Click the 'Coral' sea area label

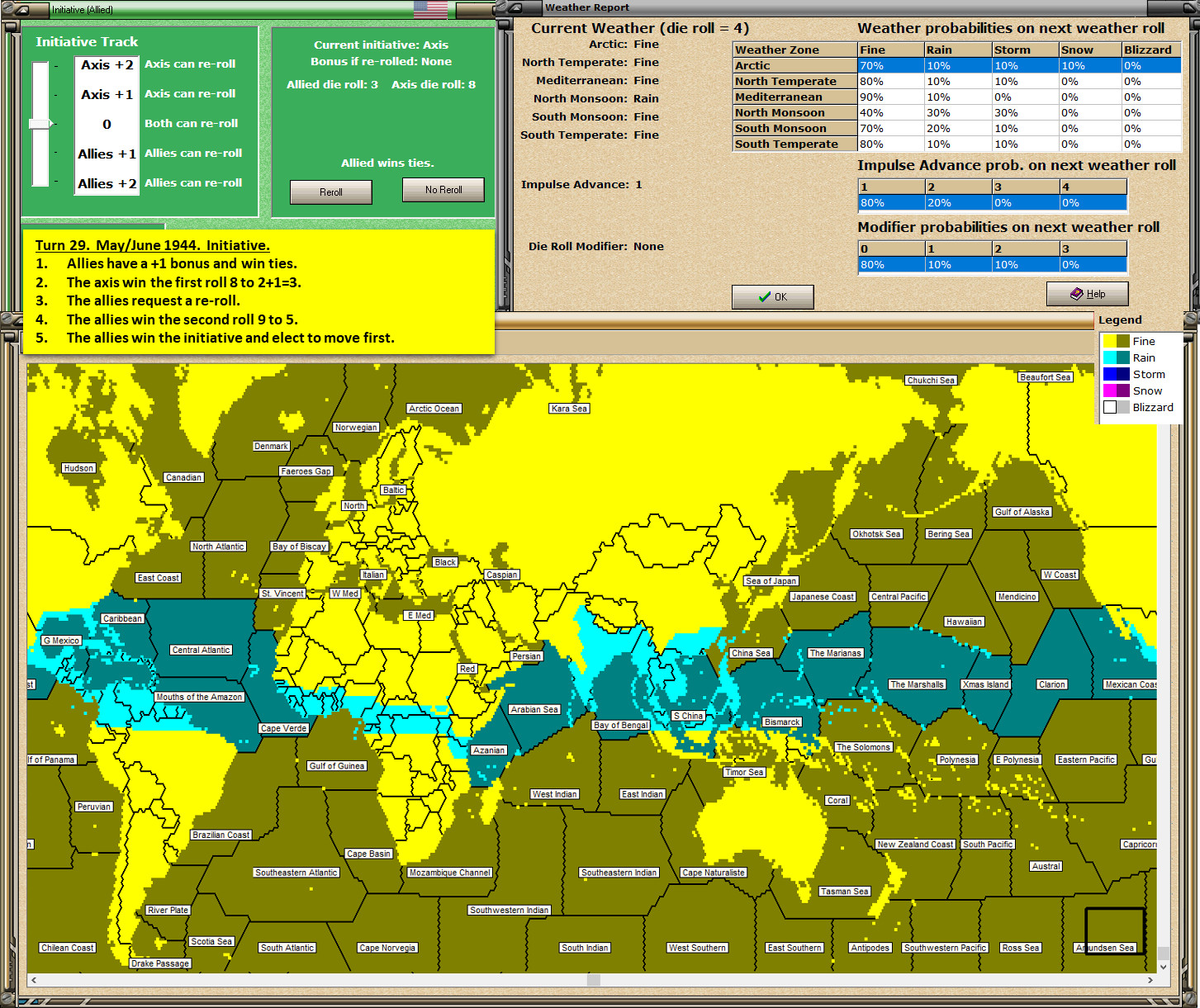tap(837, 801)
